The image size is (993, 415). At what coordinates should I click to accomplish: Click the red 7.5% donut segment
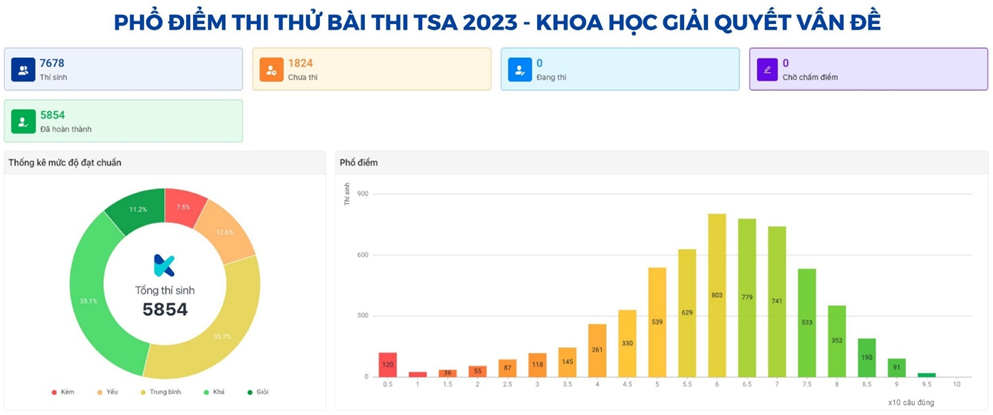click(183, 207)
